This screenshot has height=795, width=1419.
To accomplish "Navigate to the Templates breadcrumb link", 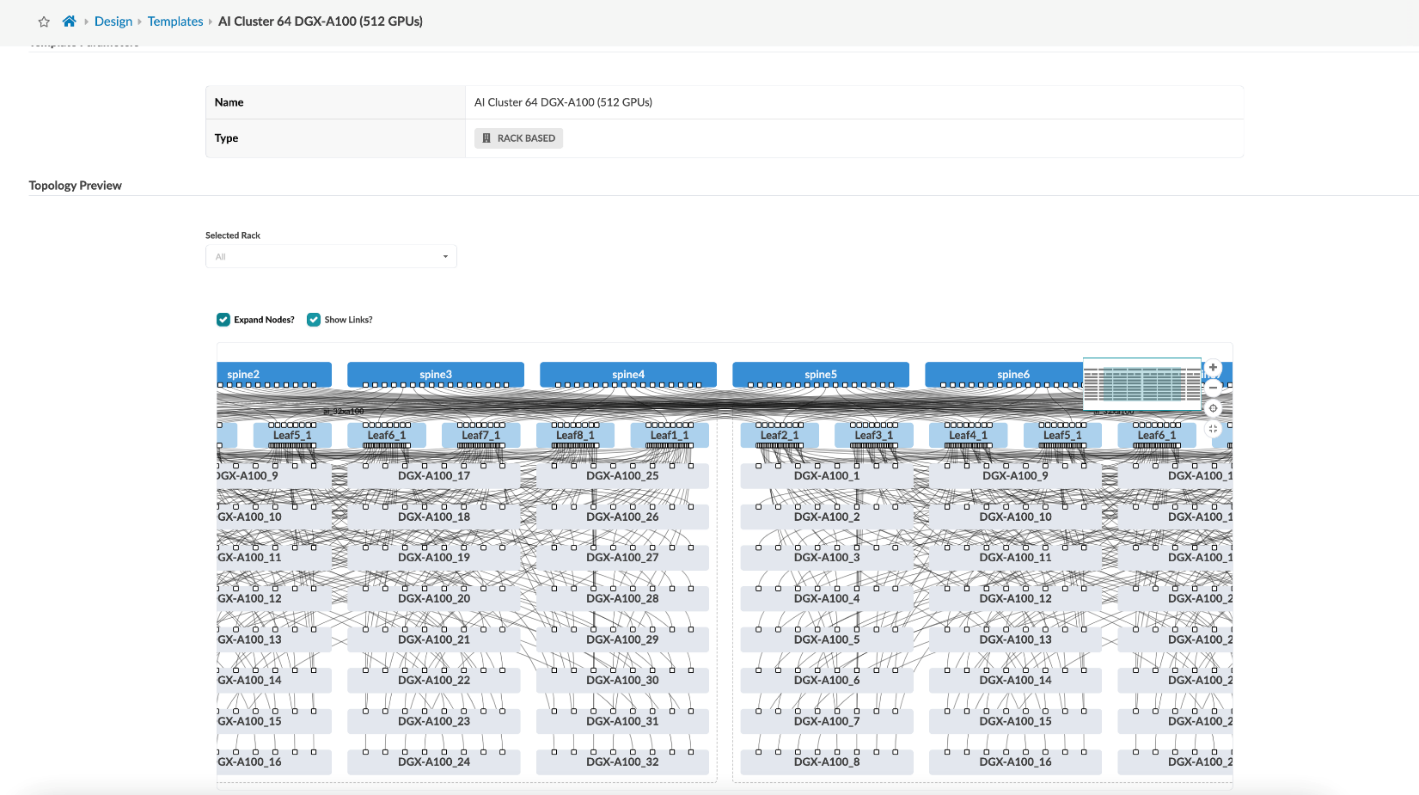I will pyautogui.click(x=175, y=21).
